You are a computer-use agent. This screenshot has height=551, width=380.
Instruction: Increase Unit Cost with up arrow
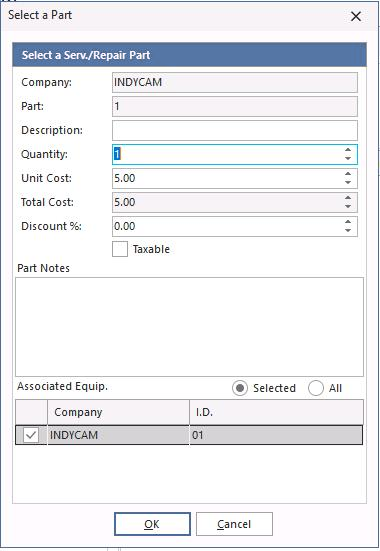click(x=348, y=174)
